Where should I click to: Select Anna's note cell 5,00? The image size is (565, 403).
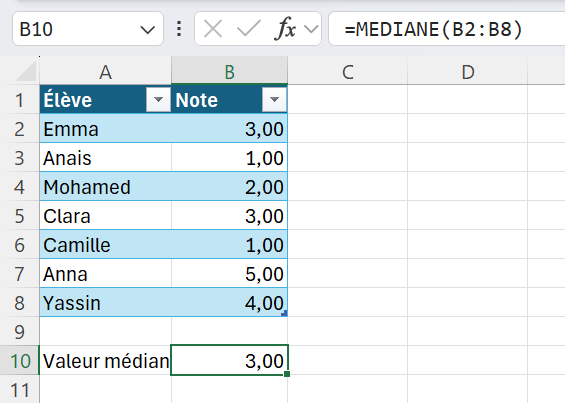tap(230, 274)
